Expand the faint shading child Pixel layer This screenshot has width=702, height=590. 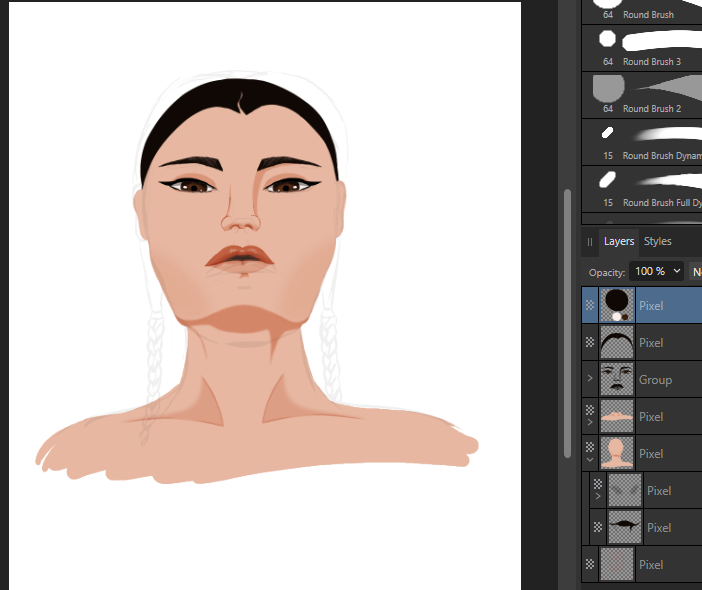point(598,496)
